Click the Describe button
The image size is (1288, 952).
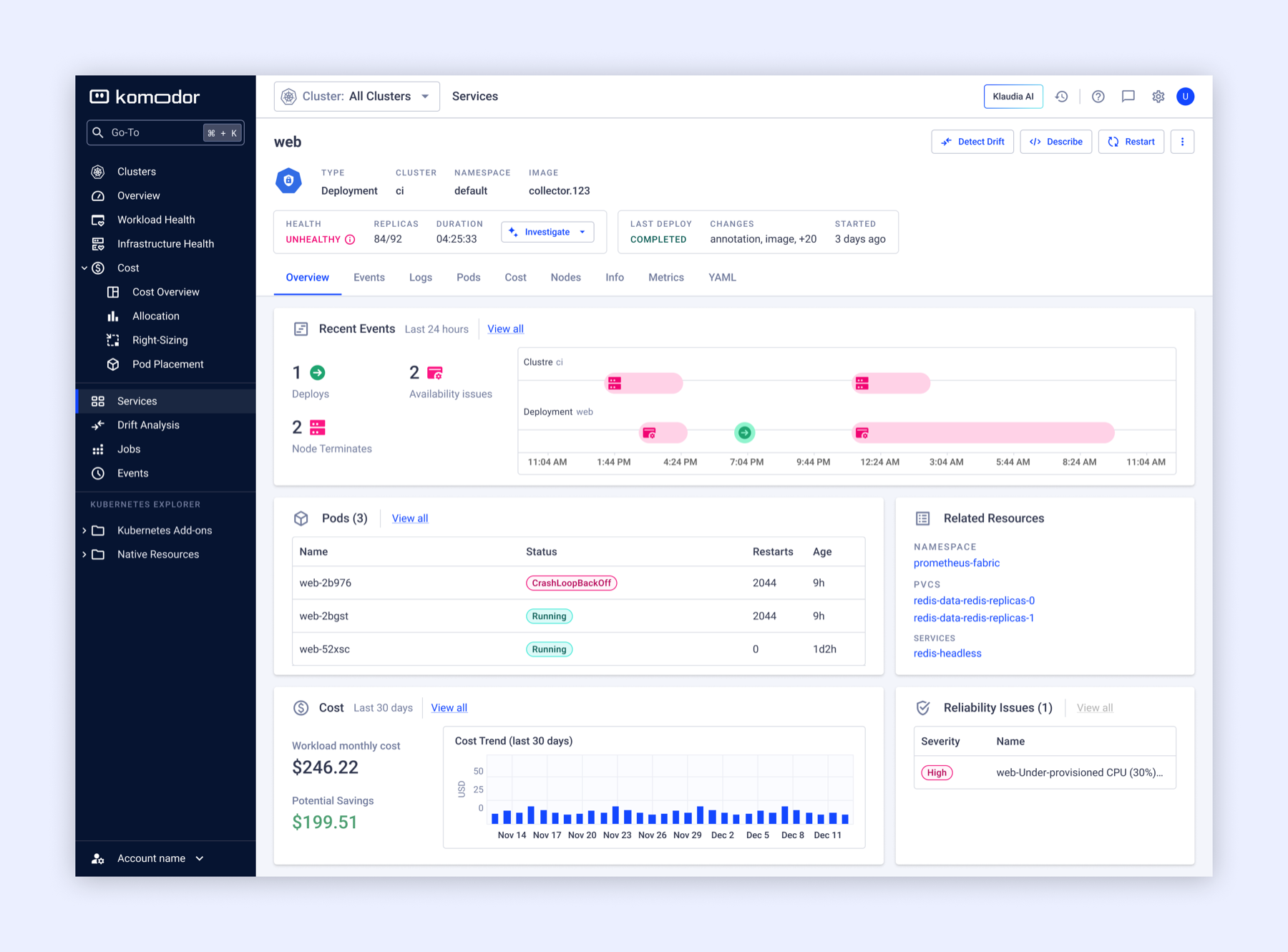pyautogui.click(x=1056, y=142)
